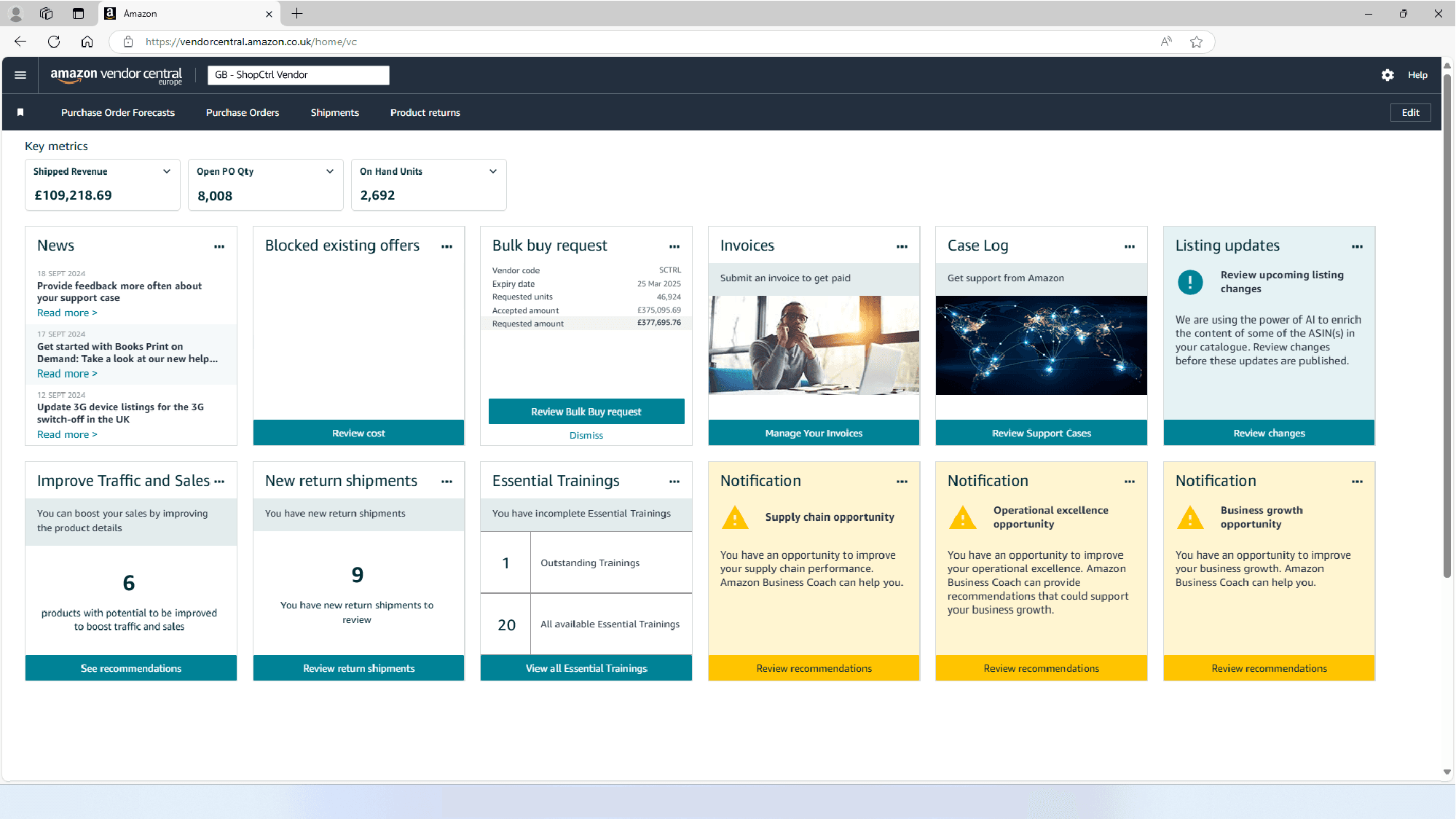This screenshot has height=819, width=1456.
Task: Go to browser home page icon
Action: click(x=87, y=42)
